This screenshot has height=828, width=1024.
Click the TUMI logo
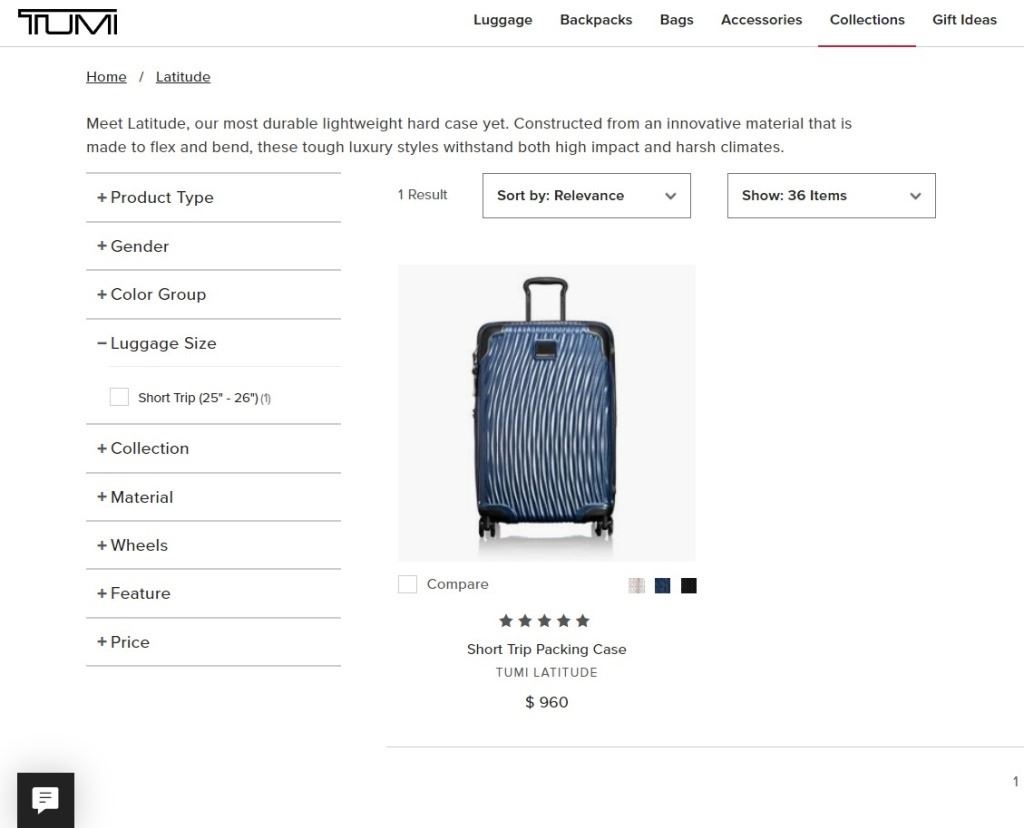67,22
